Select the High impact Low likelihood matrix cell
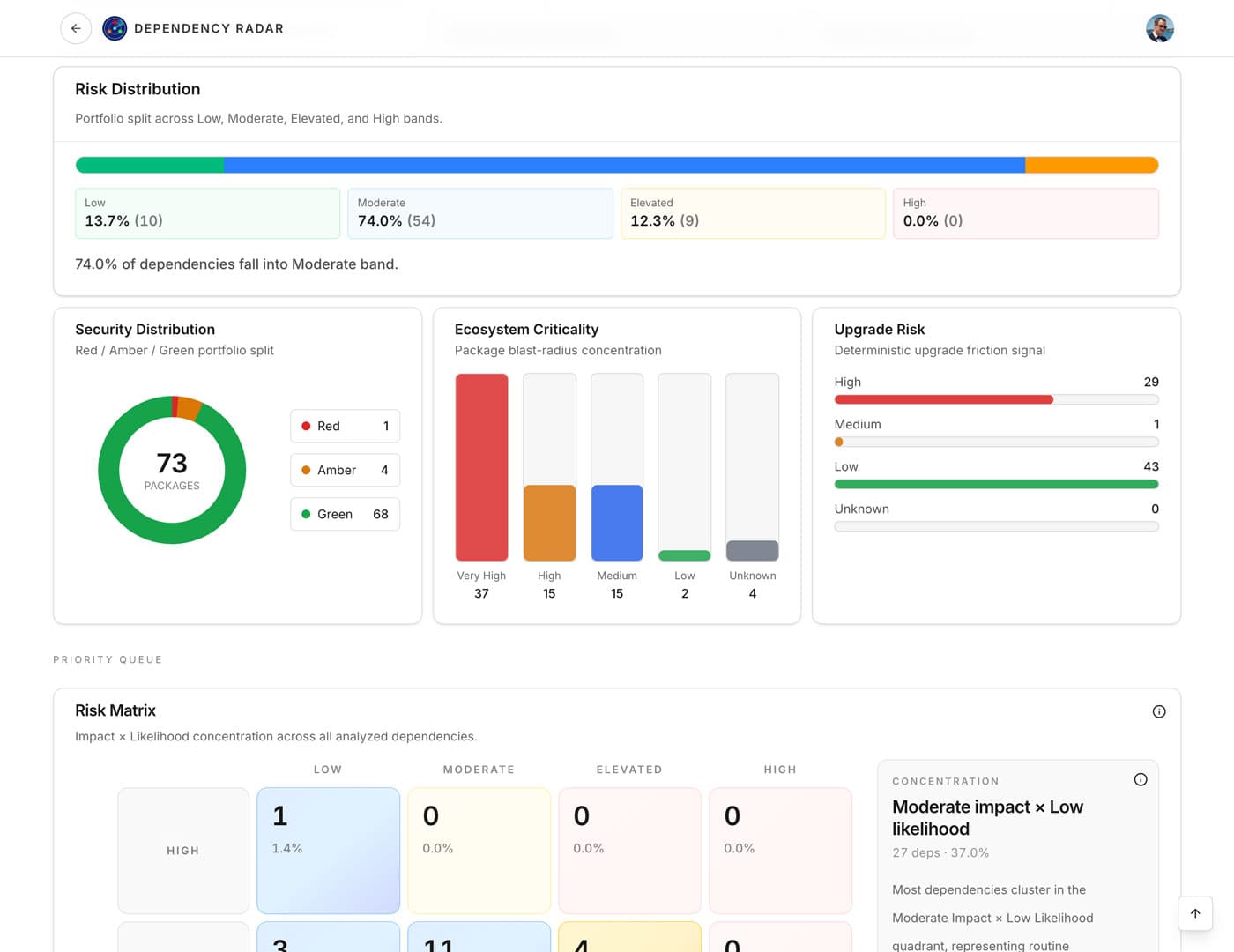Viewport: 1234px width, 952px height. (x=328, y=849)
